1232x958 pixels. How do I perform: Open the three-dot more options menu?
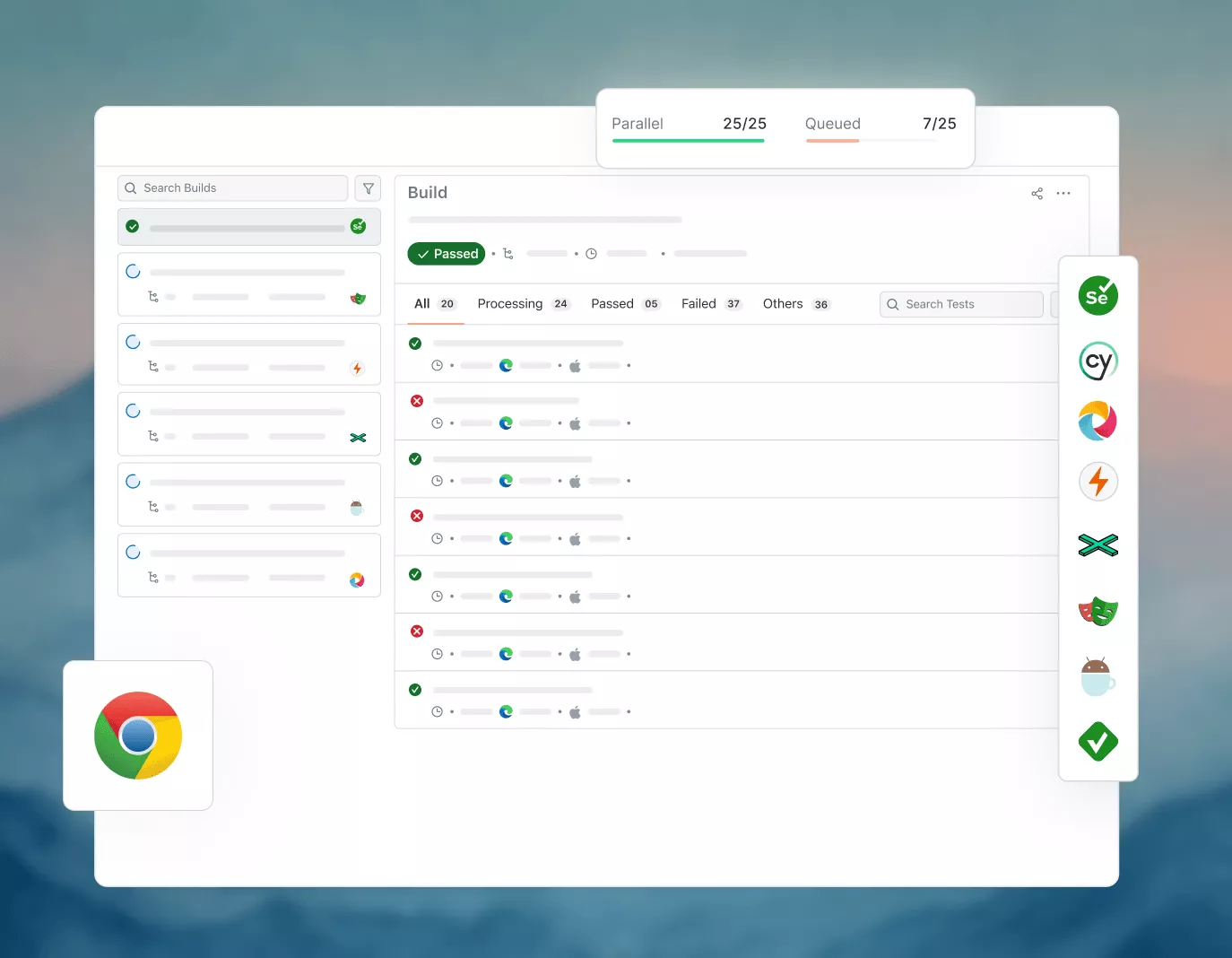(1063, 194)
